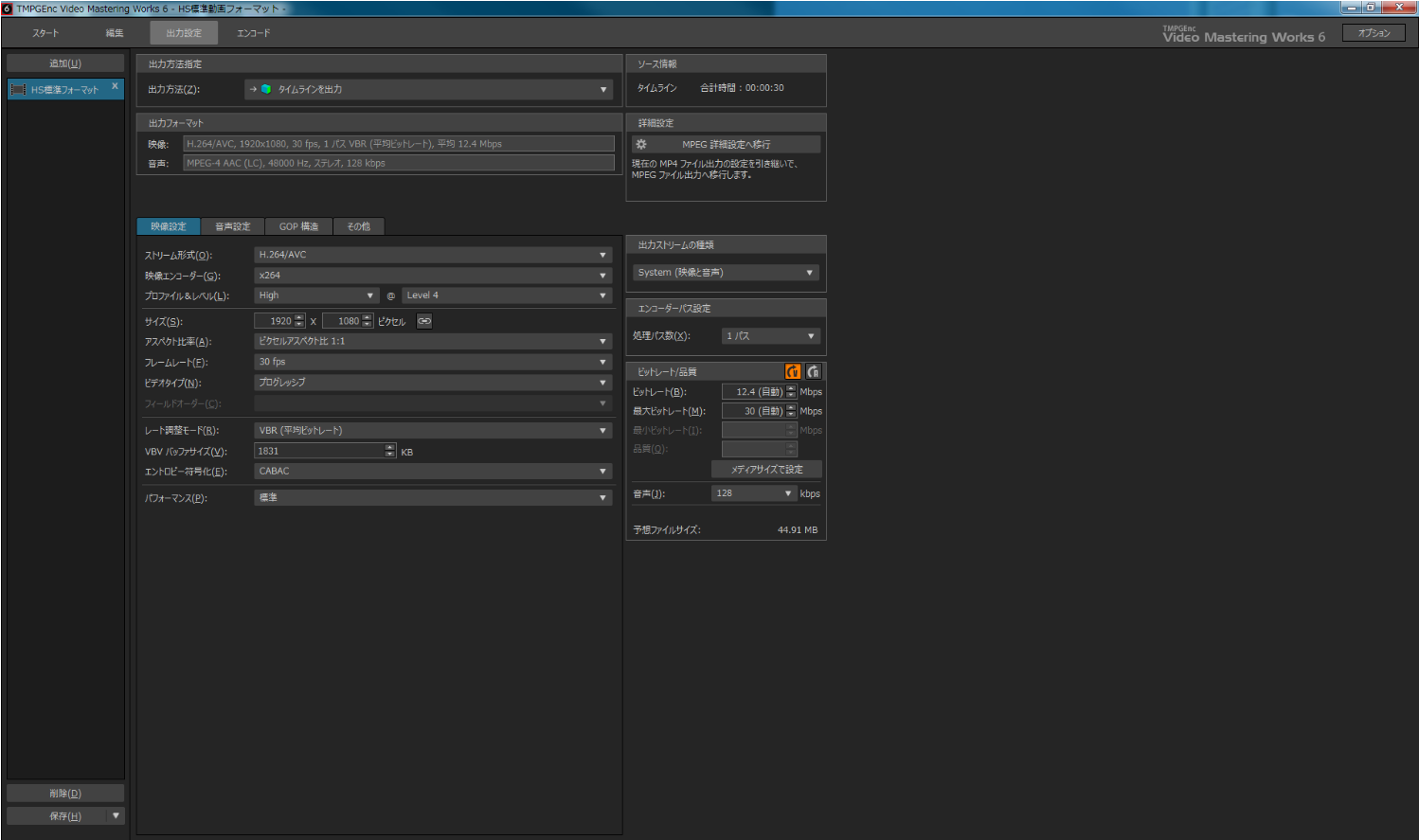
Task: Select the 映像設定 tab
Action: 169,226
